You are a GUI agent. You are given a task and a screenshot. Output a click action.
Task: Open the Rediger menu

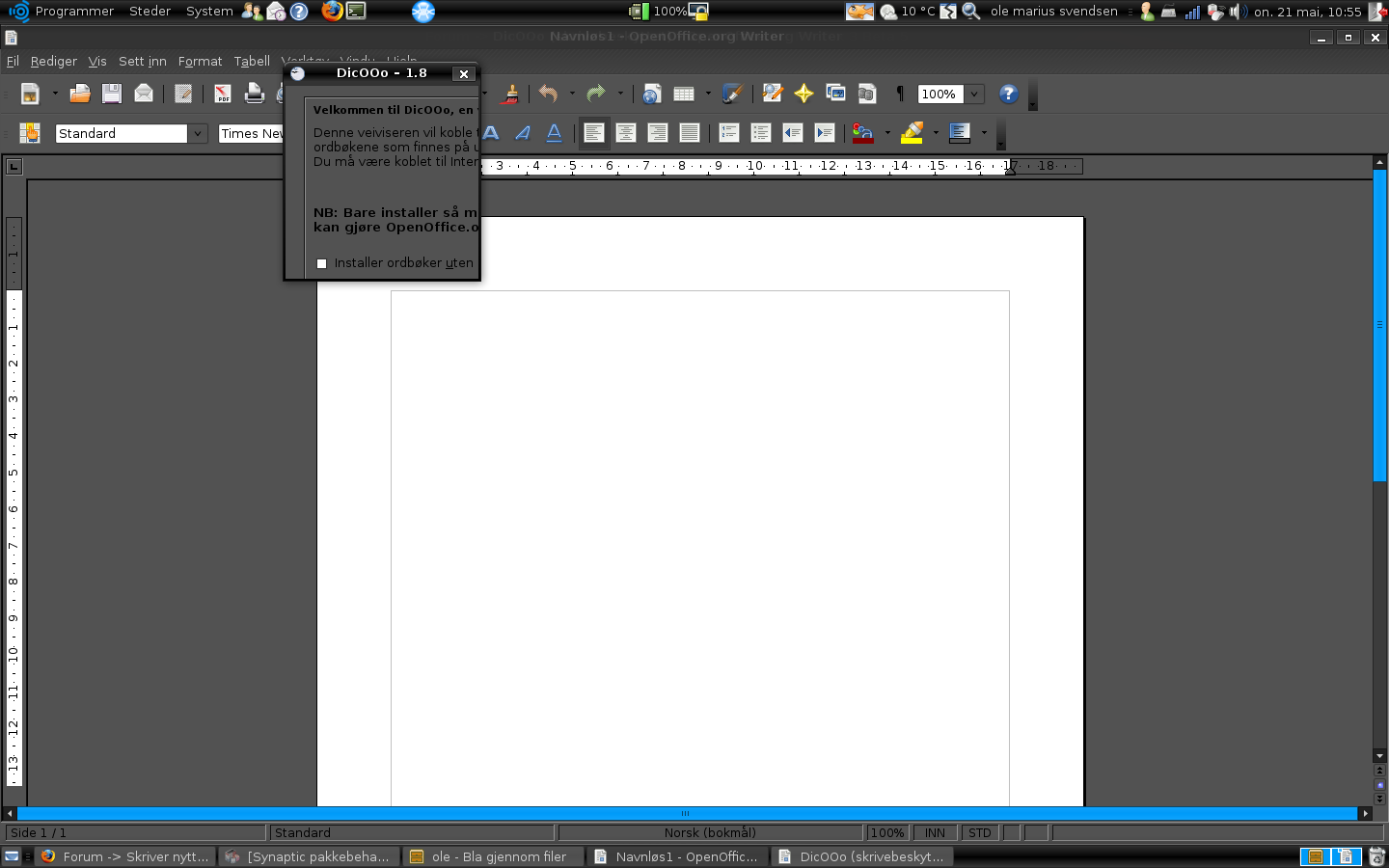click(53, 61)
